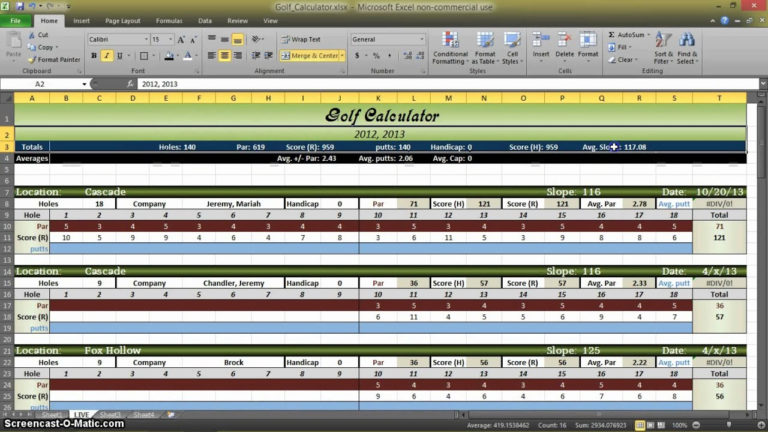Click the Format Painter icon
Image resolution: width=768 pixels, height=432 pixels.
[32, 59]
